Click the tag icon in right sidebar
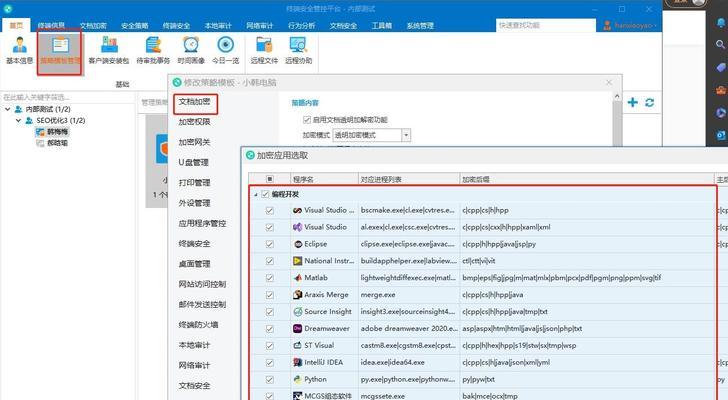 [721, 67]
